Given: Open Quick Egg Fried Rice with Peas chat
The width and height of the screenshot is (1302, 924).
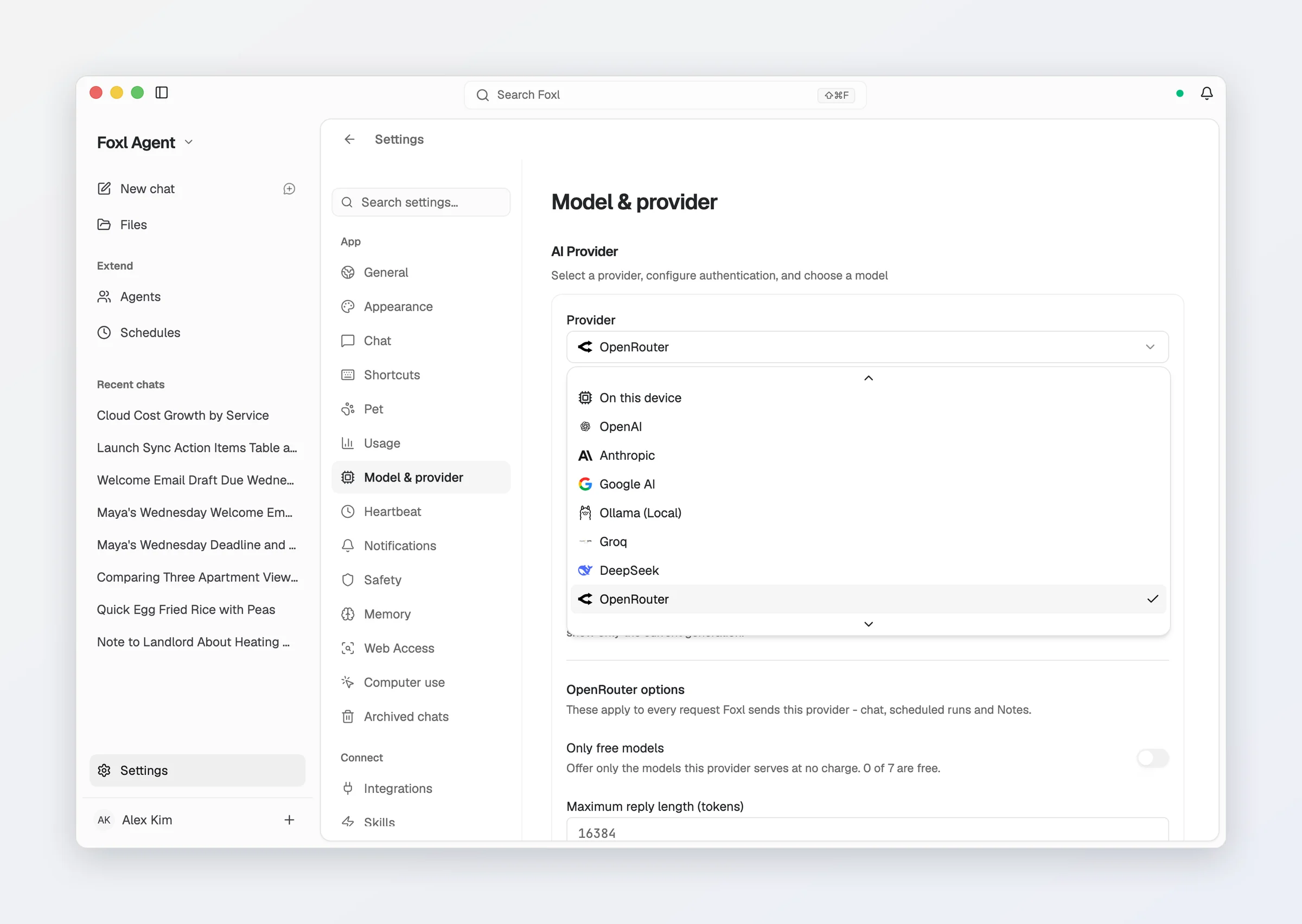Looking at the screenshot, I should [197, 609].
